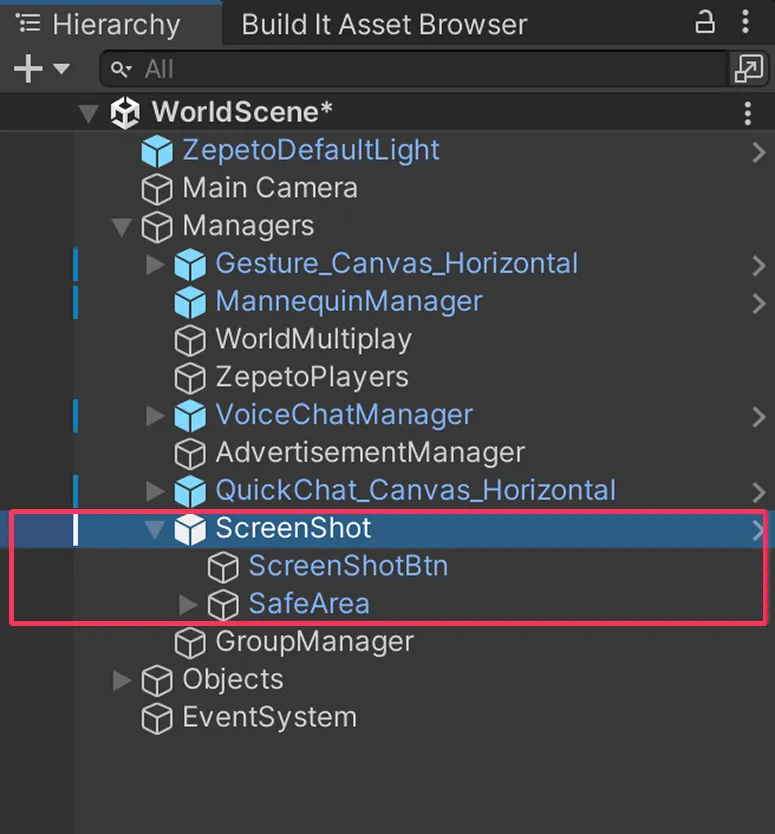Open scene in Search window icon

[748, 69]
